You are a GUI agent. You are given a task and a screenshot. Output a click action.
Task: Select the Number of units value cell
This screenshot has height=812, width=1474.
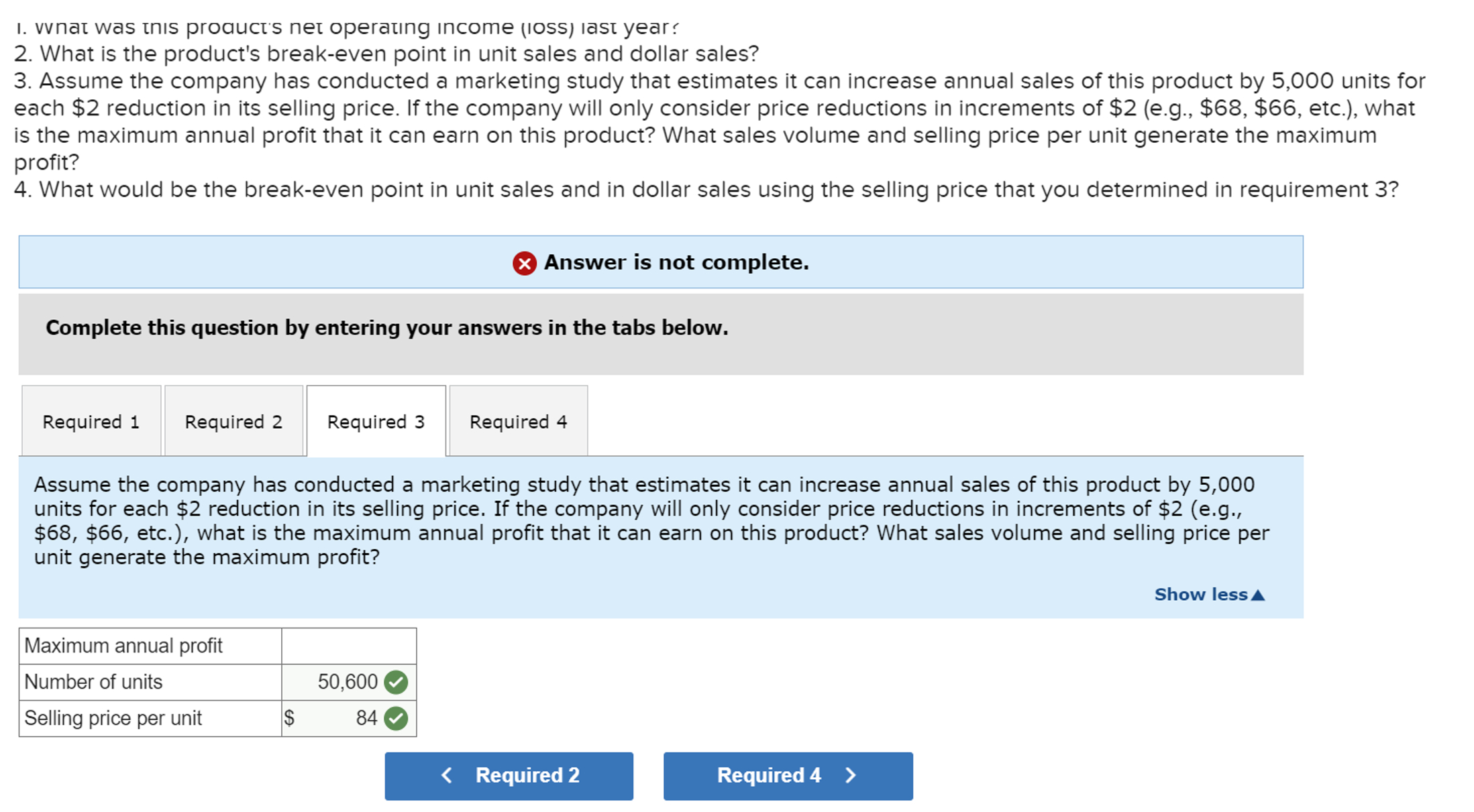point(342,681)
